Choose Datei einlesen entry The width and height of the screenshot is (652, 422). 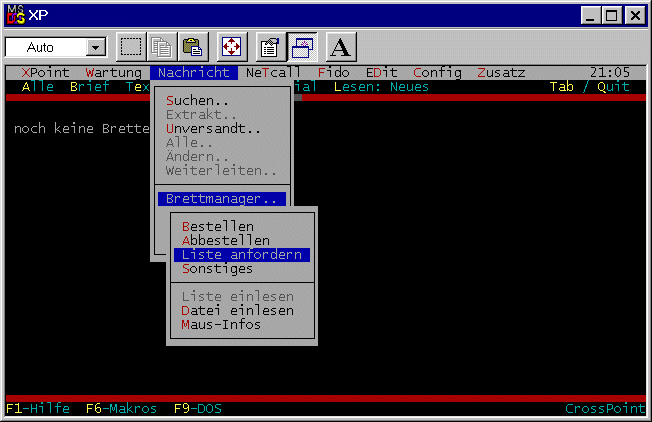238,311
